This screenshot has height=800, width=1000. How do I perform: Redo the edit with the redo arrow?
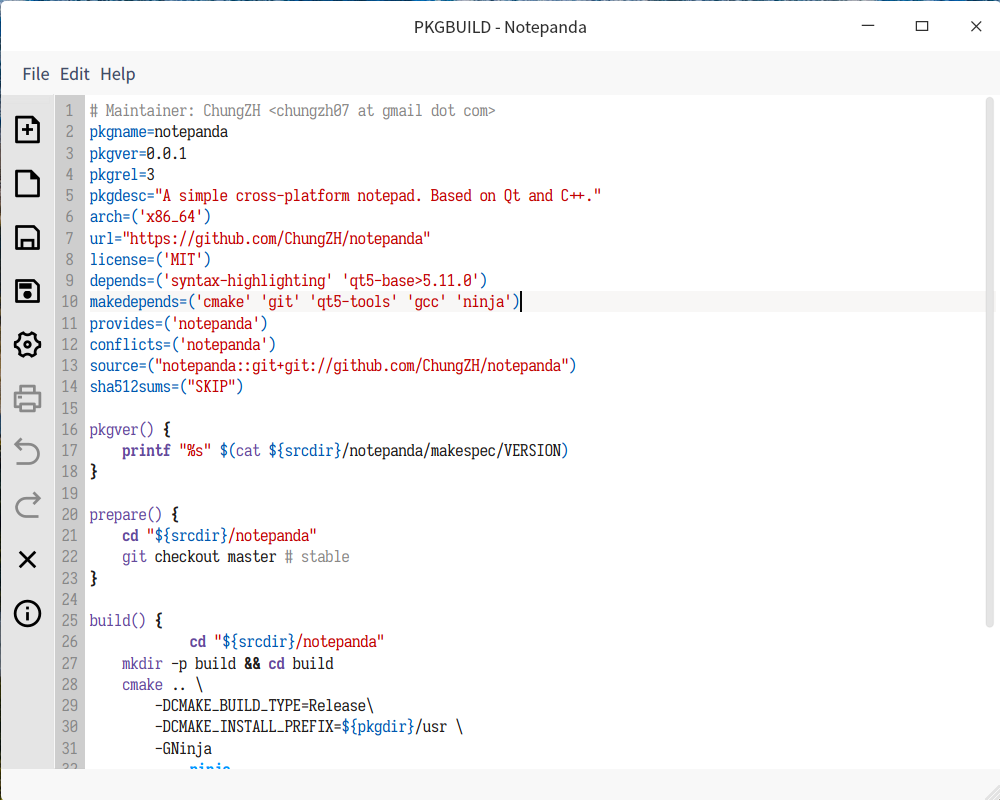27,506
